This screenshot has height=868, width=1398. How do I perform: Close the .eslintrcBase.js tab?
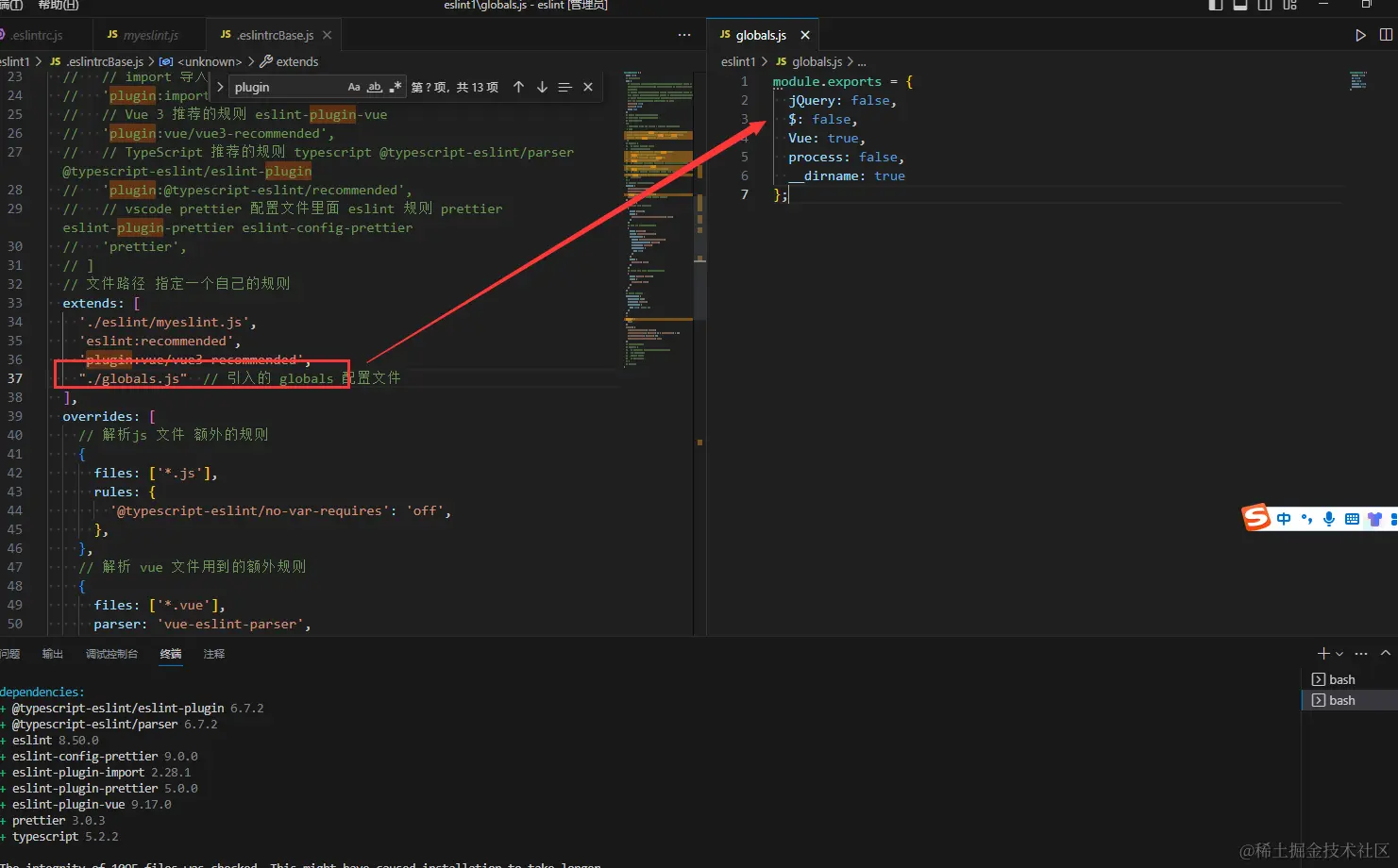click(327, 35)
